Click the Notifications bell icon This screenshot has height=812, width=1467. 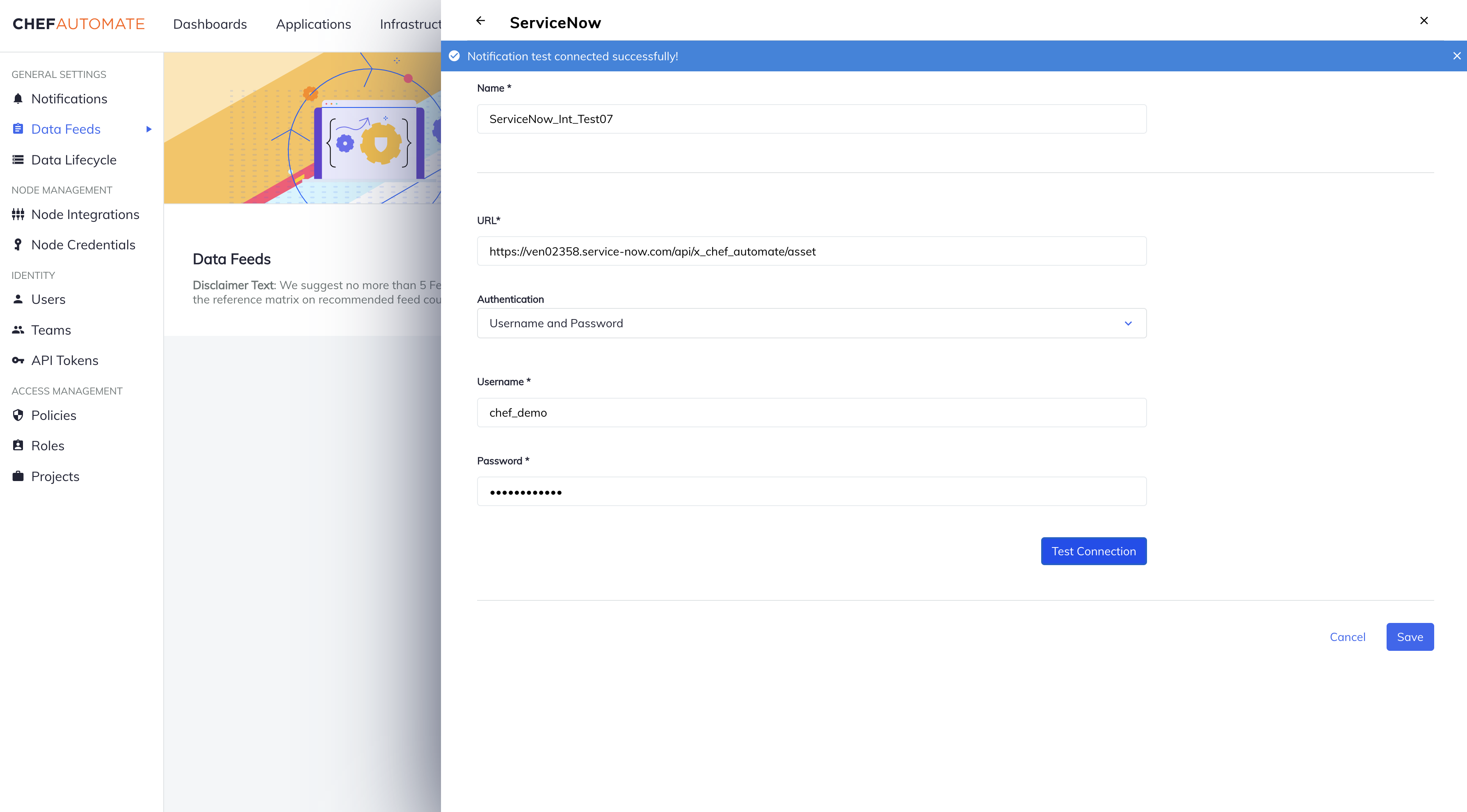[x=18, y=98]
